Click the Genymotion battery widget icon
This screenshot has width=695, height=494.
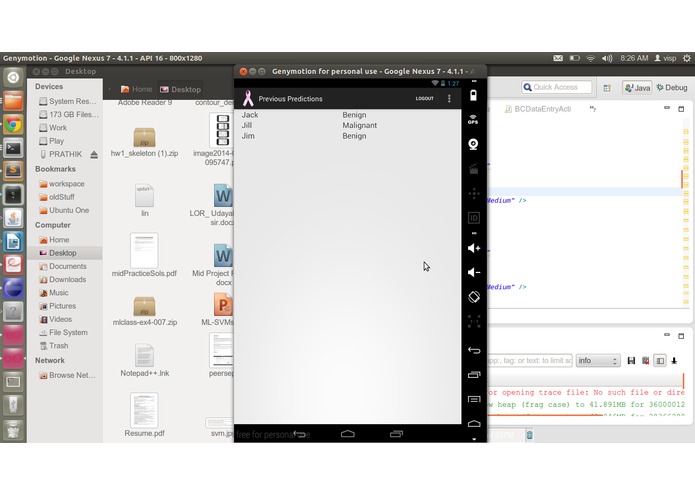coord(473,95)
